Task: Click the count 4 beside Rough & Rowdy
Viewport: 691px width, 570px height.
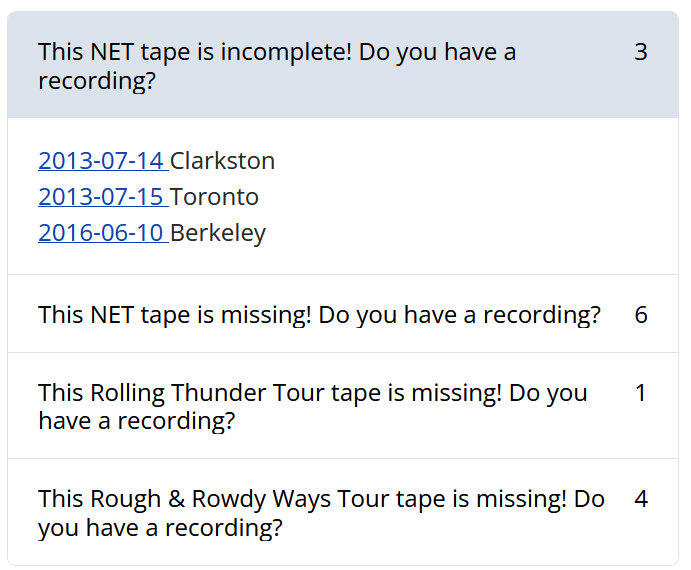Action: click(641, 498)
